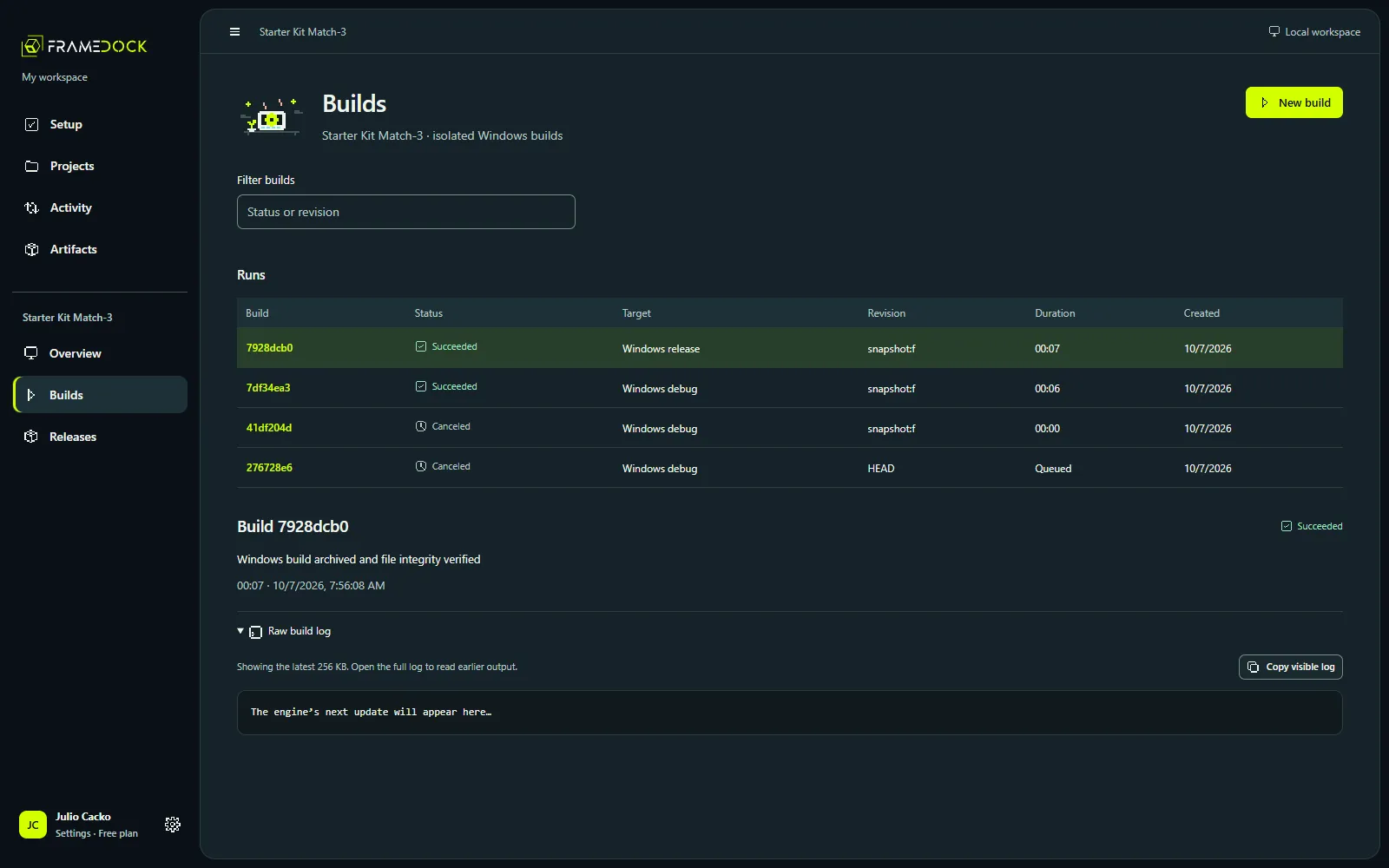This screenshot has height=868, width=1389.
Task: Click the Overview monitor icon
Action: (x=31, y=353)
